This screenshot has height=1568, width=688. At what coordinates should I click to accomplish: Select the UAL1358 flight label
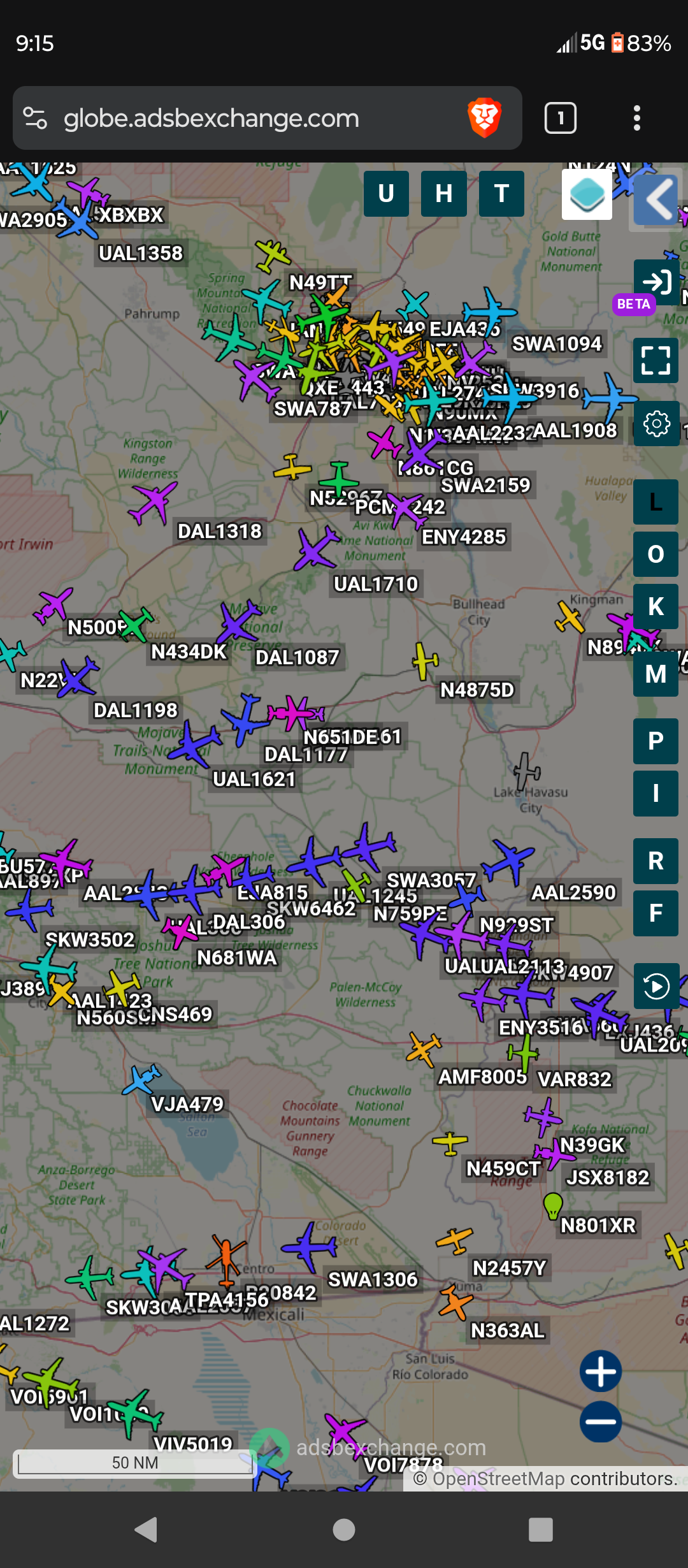pos(141,253)
